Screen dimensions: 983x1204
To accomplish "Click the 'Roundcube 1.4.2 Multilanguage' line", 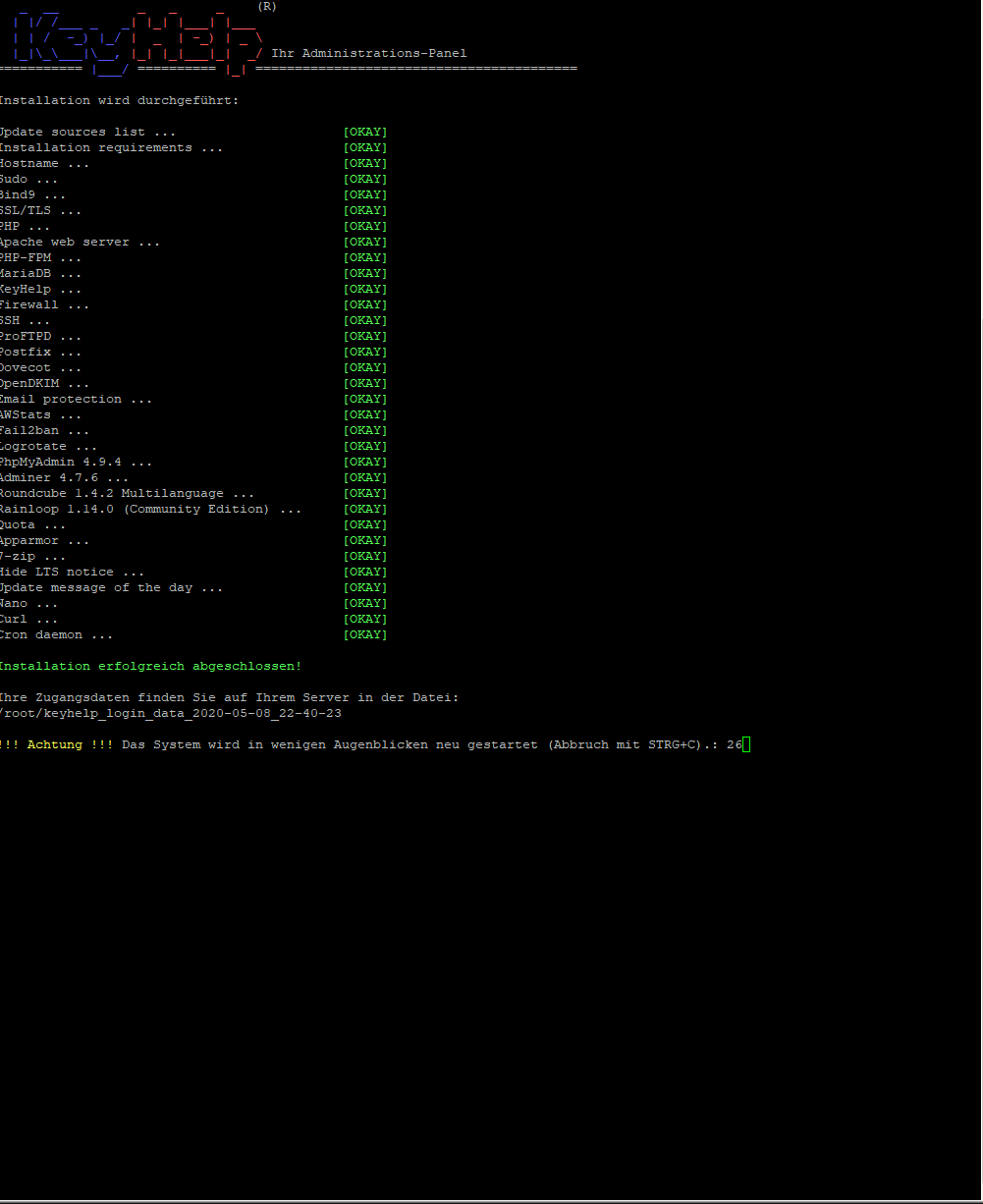I will 127,494.
